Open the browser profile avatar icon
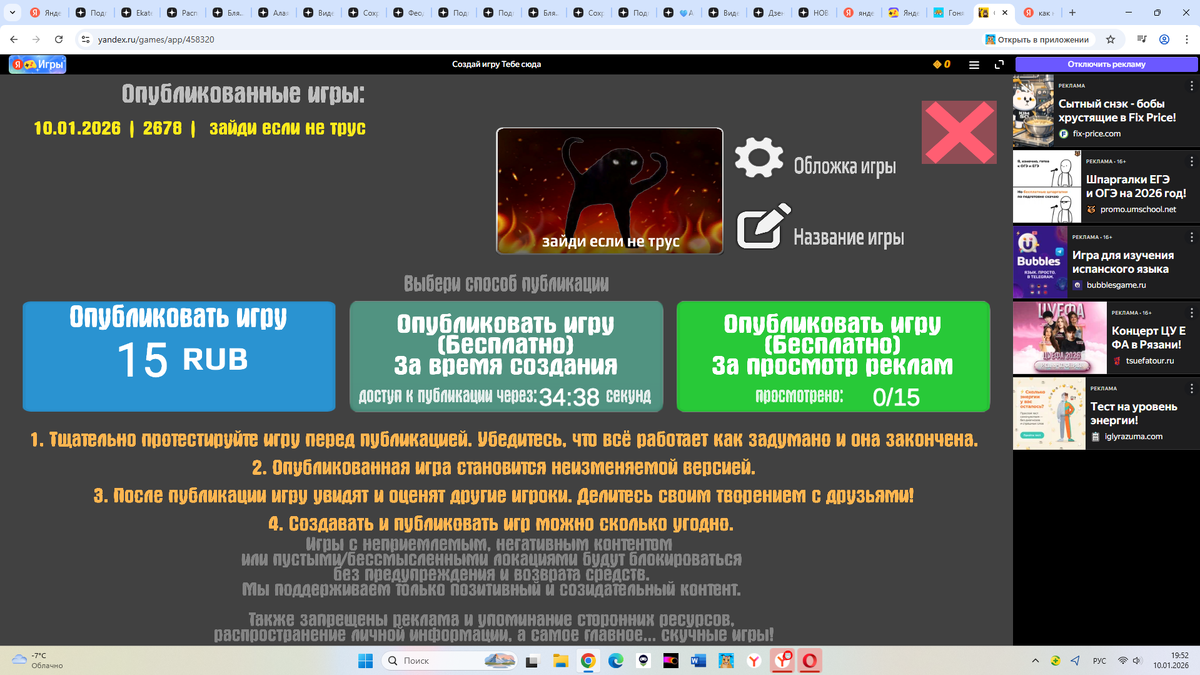Viewport: 1200px width, 675px height. 1164,39
